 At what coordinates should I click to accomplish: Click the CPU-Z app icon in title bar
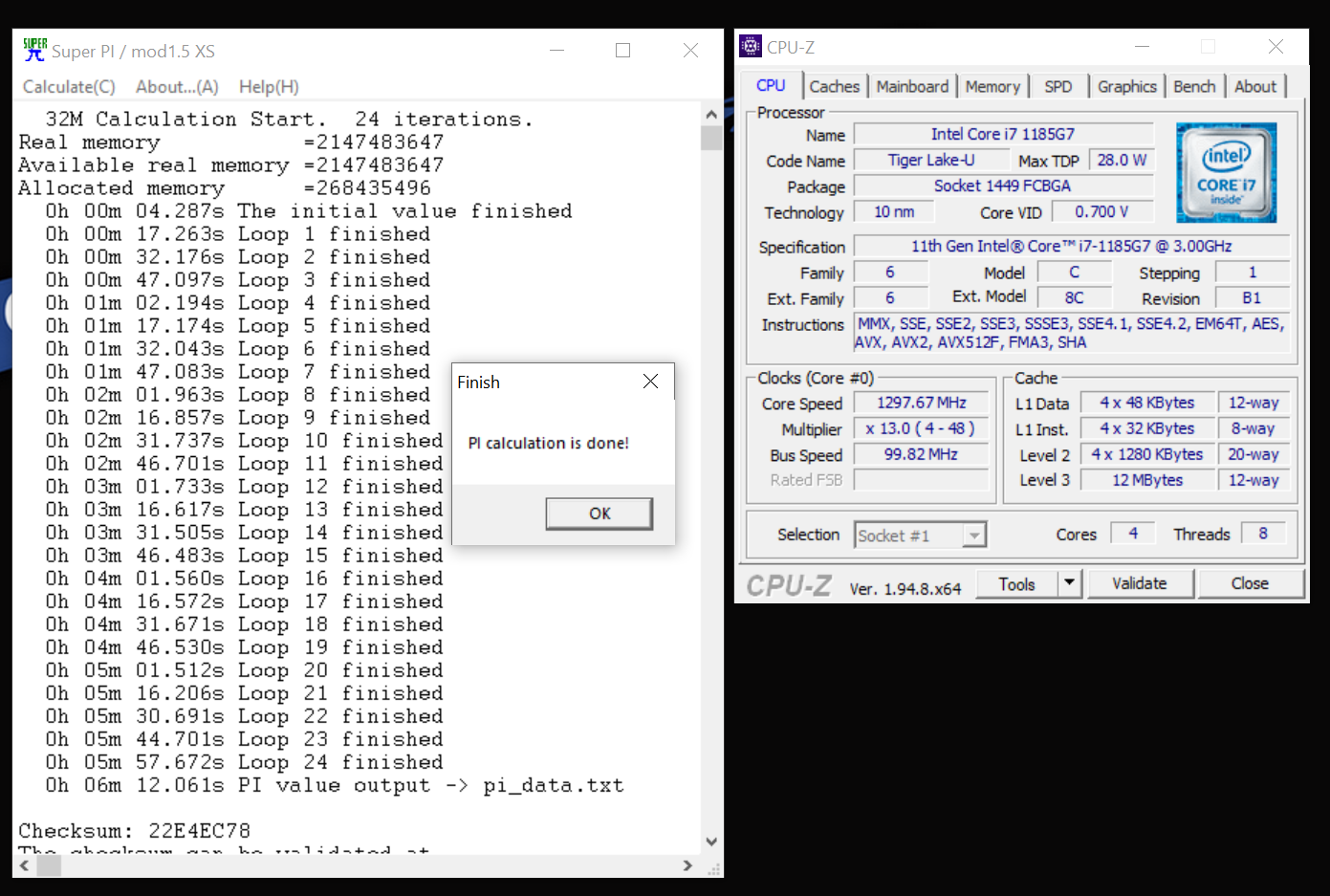point(752,47)
